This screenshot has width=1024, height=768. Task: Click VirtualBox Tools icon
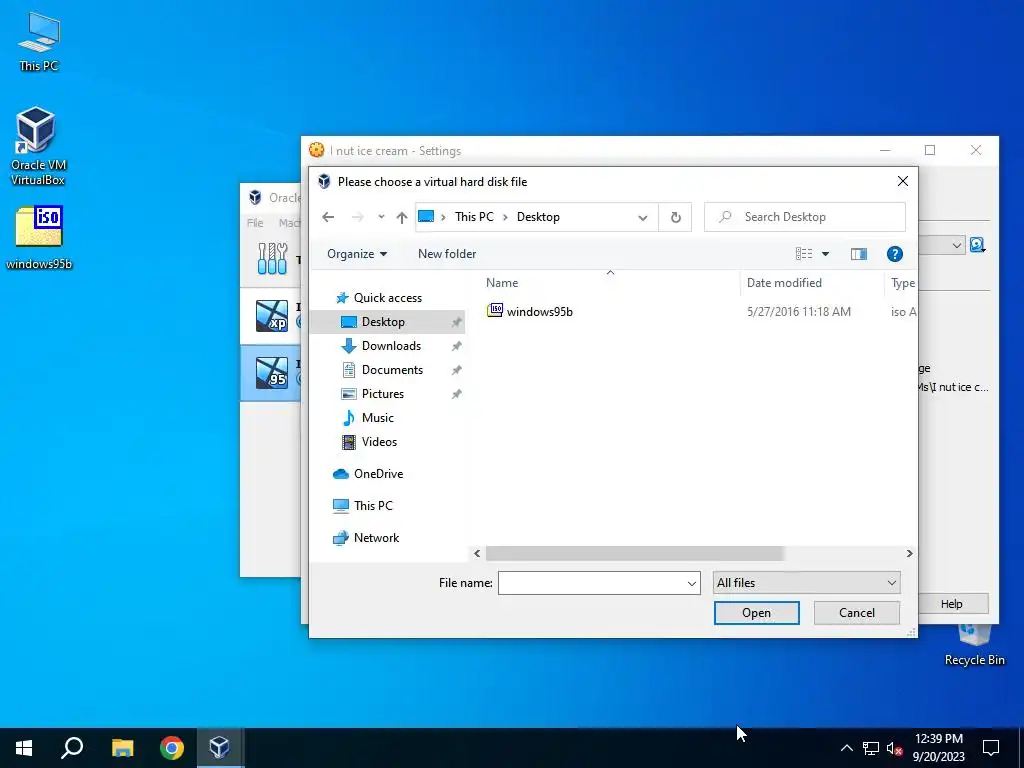tap(272, 259)
